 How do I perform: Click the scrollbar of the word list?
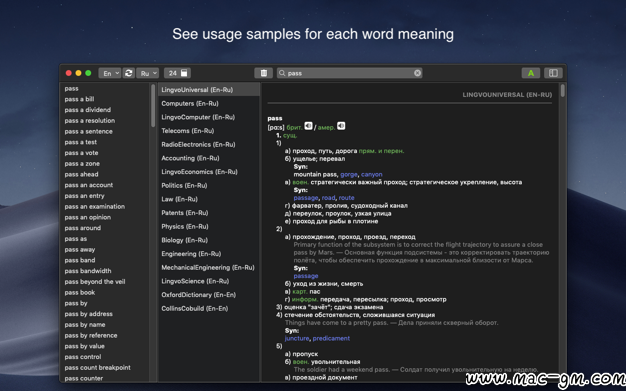(153, 106)
